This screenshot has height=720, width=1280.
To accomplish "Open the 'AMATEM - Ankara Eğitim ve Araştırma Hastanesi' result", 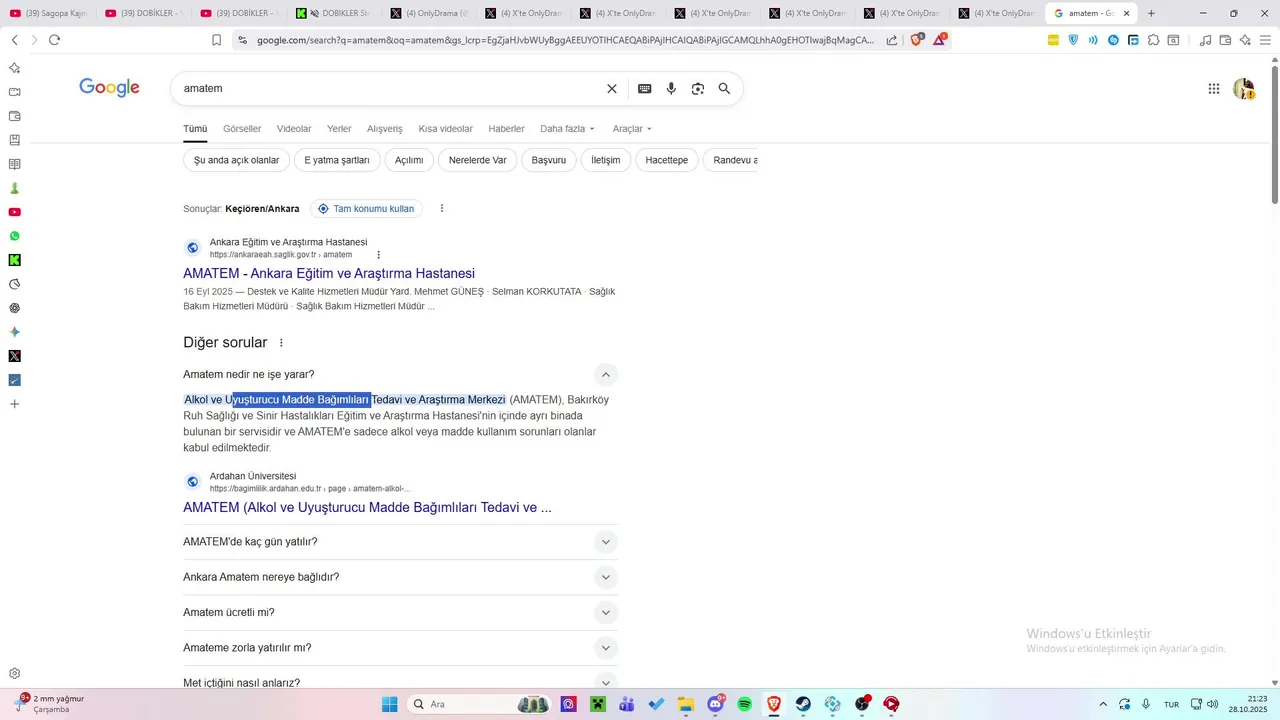I will [x=329, y=274].
